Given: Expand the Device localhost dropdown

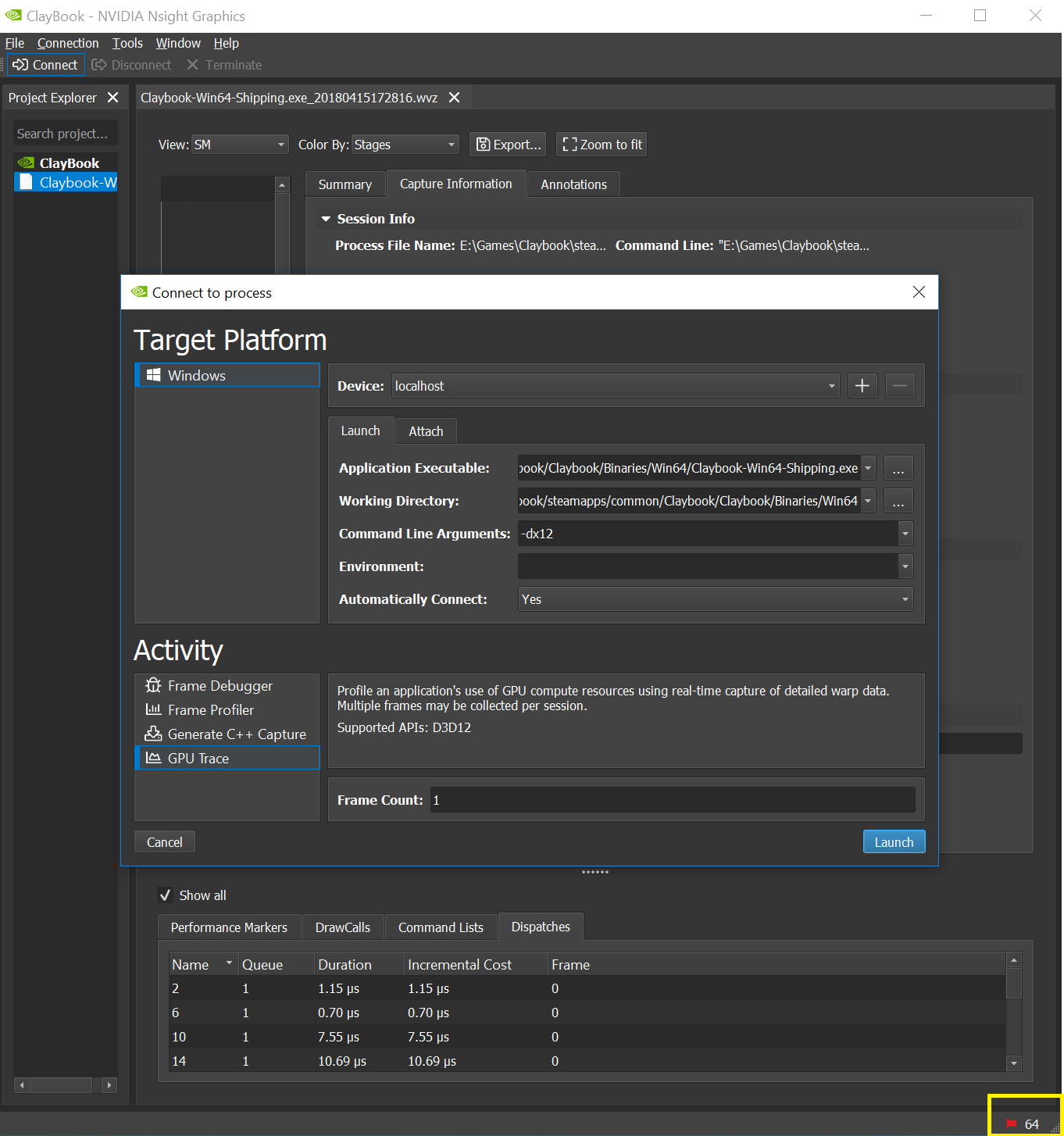Looking at the screenshot, I should (615, 386).
